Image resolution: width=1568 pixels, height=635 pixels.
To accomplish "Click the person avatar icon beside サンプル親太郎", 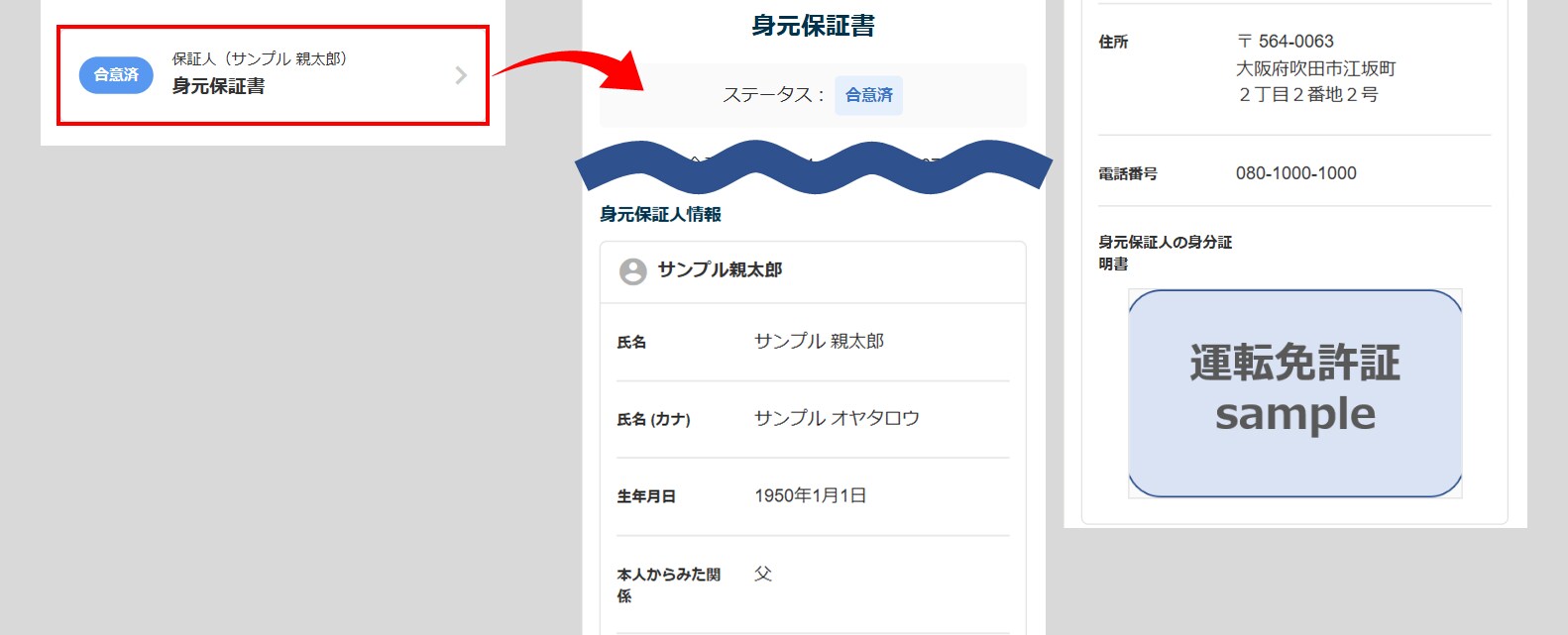I will click(632, 271).
